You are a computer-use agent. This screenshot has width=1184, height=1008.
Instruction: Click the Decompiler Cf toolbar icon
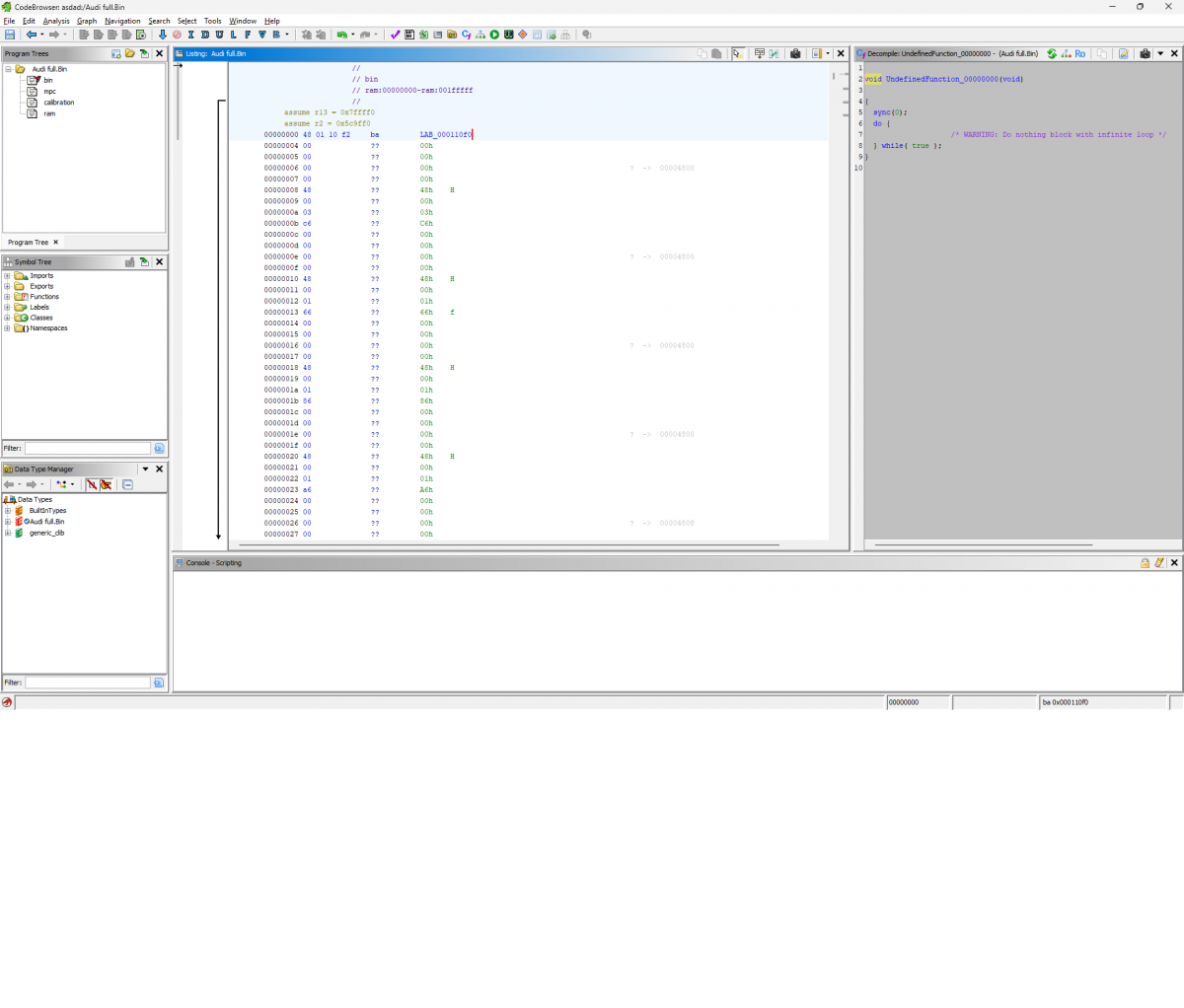tap(466, 35)
